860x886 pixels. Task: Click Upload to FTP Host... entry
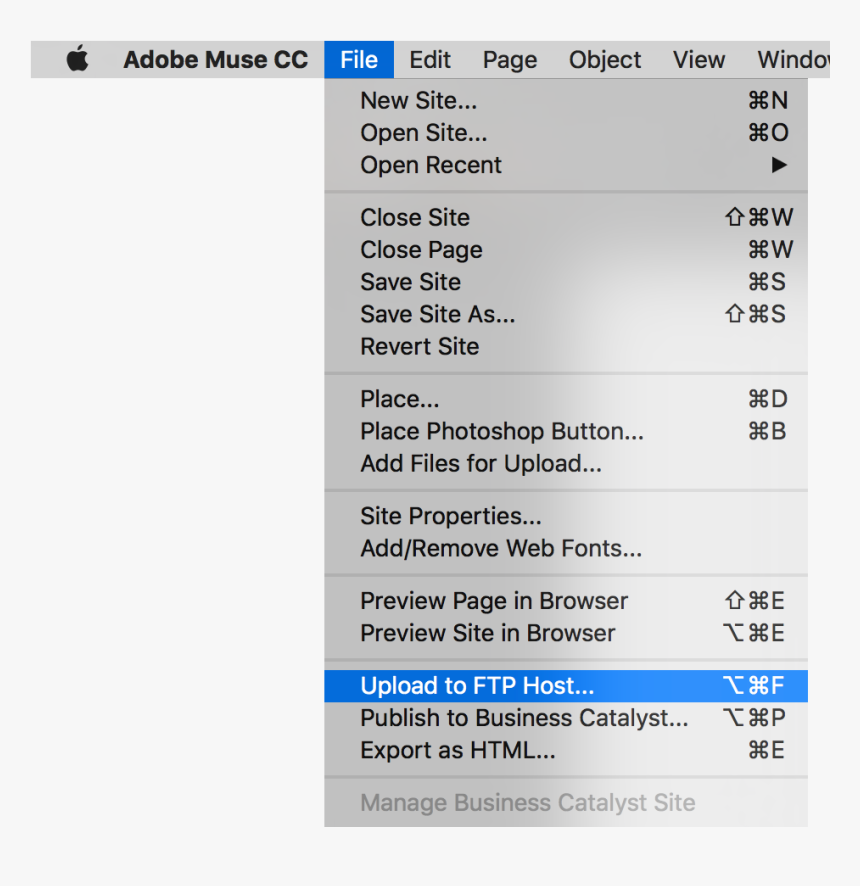pyautogui.click(x=477, y=686)
